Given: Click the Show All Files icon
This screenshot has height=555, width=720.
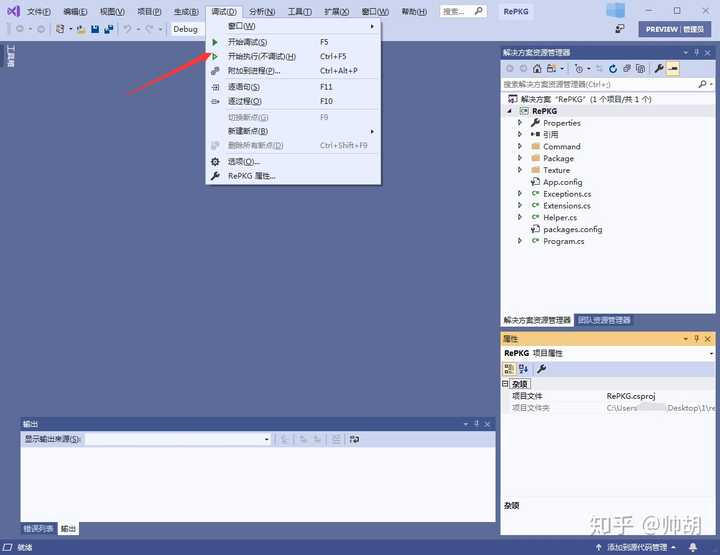Looking at the screenshot, I should coord(641,69).
